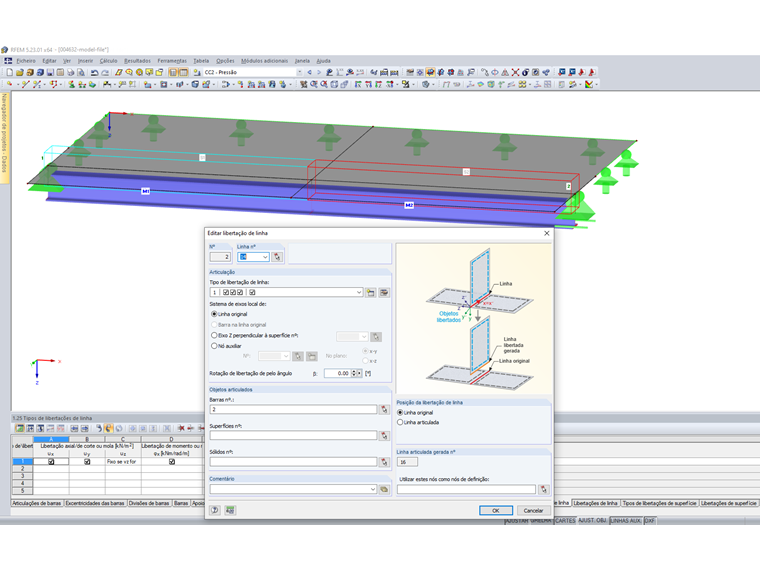Click definition nodes input field
This screenshot has width=760, height=570.
[466, 490]
